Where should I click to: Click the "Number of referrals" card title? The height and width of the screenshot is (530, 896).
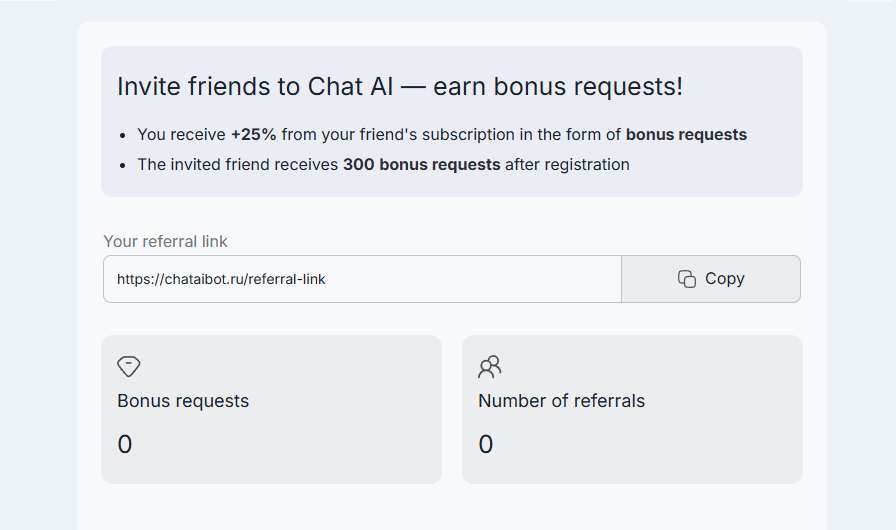[561, 401]
